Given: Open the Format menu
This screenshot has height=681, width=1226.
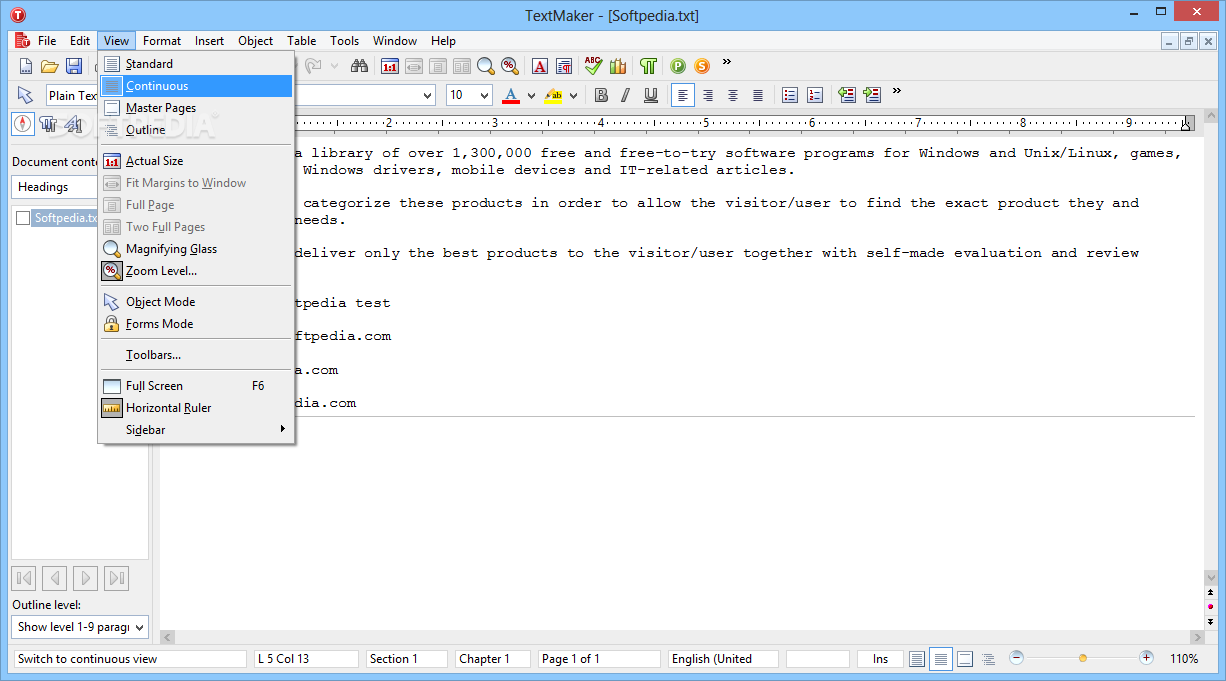Looking at the screenshot, I should tap(162, 41).
